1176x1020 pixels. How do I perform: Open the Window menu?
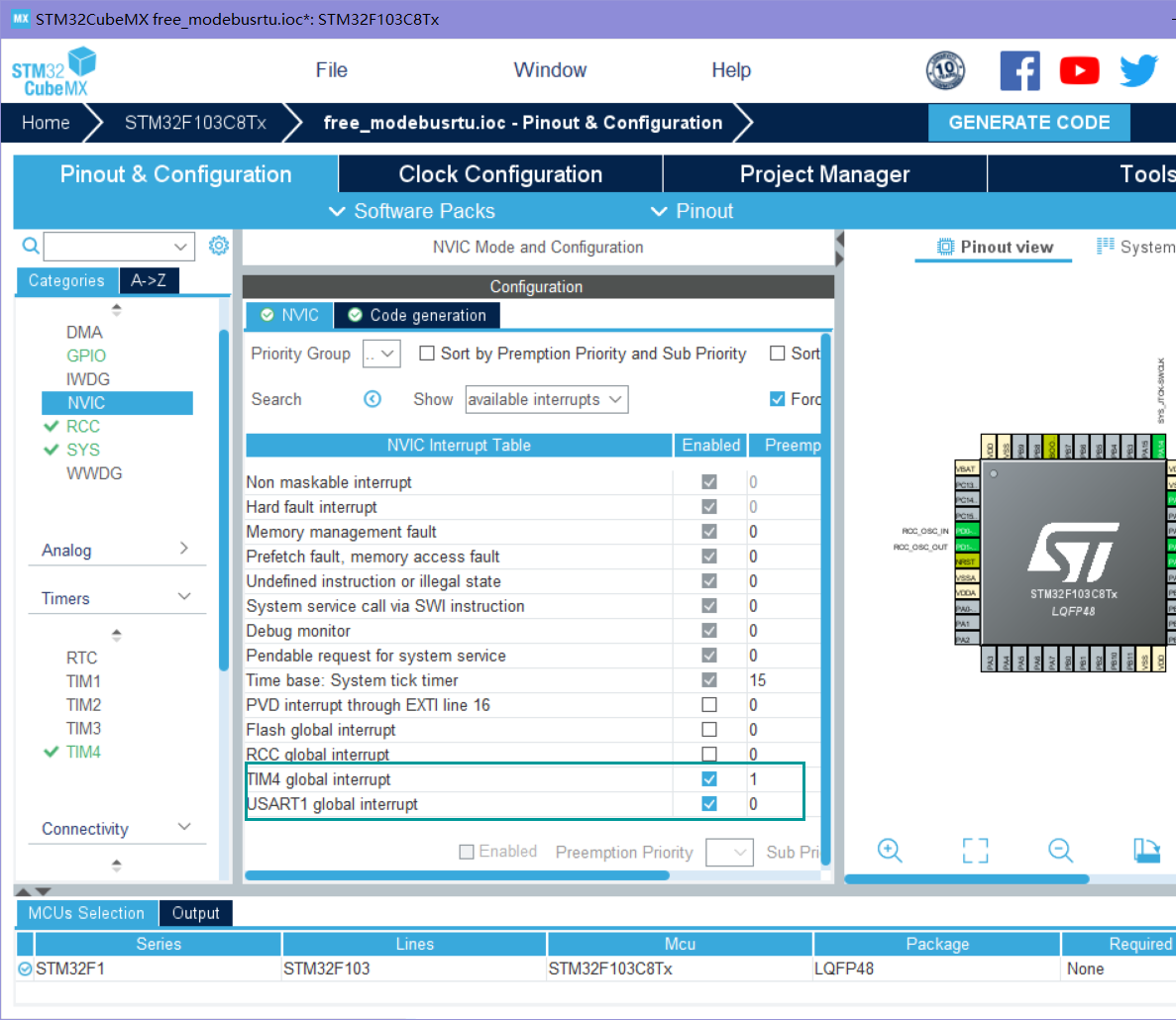click(x=550, y=69)
